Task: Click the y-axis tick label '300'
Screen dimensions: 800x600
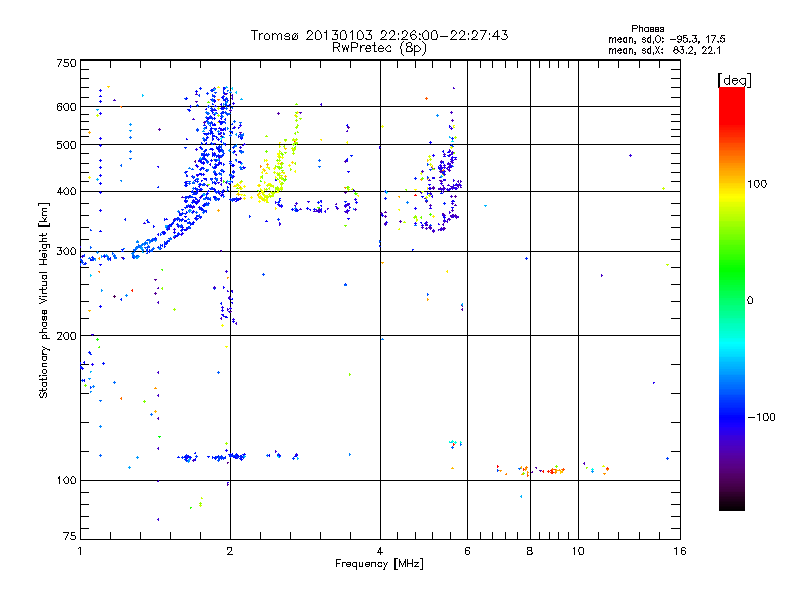Action: (x=66, y=252)
